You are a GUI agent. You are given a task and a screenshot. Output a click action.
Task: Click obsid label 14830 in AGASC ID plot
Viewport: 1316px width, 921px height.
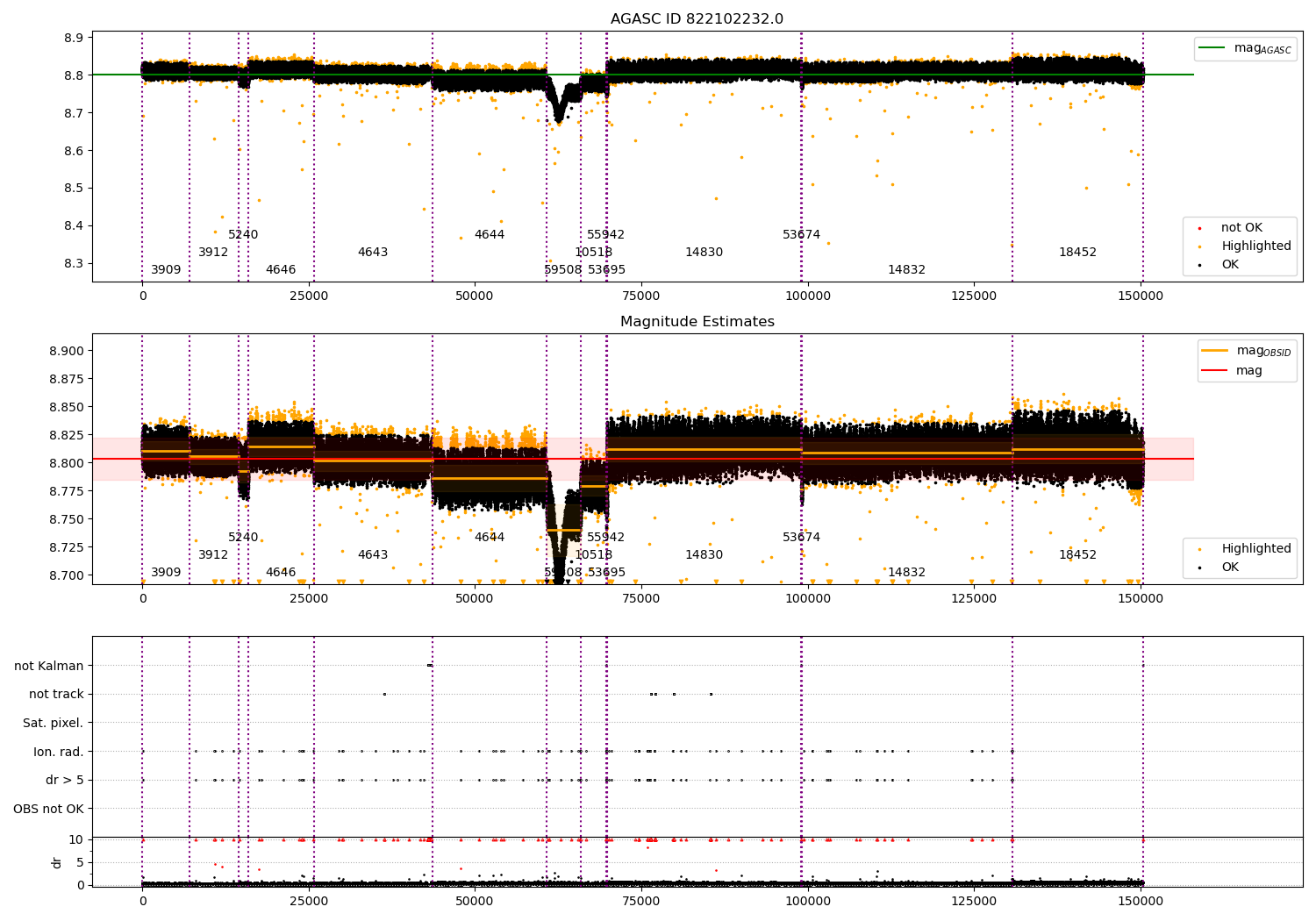704,252
